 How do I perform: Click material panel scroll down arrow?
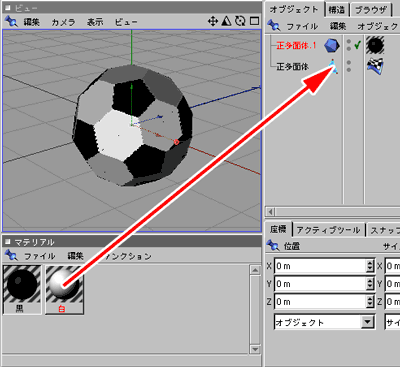point(255,349)
